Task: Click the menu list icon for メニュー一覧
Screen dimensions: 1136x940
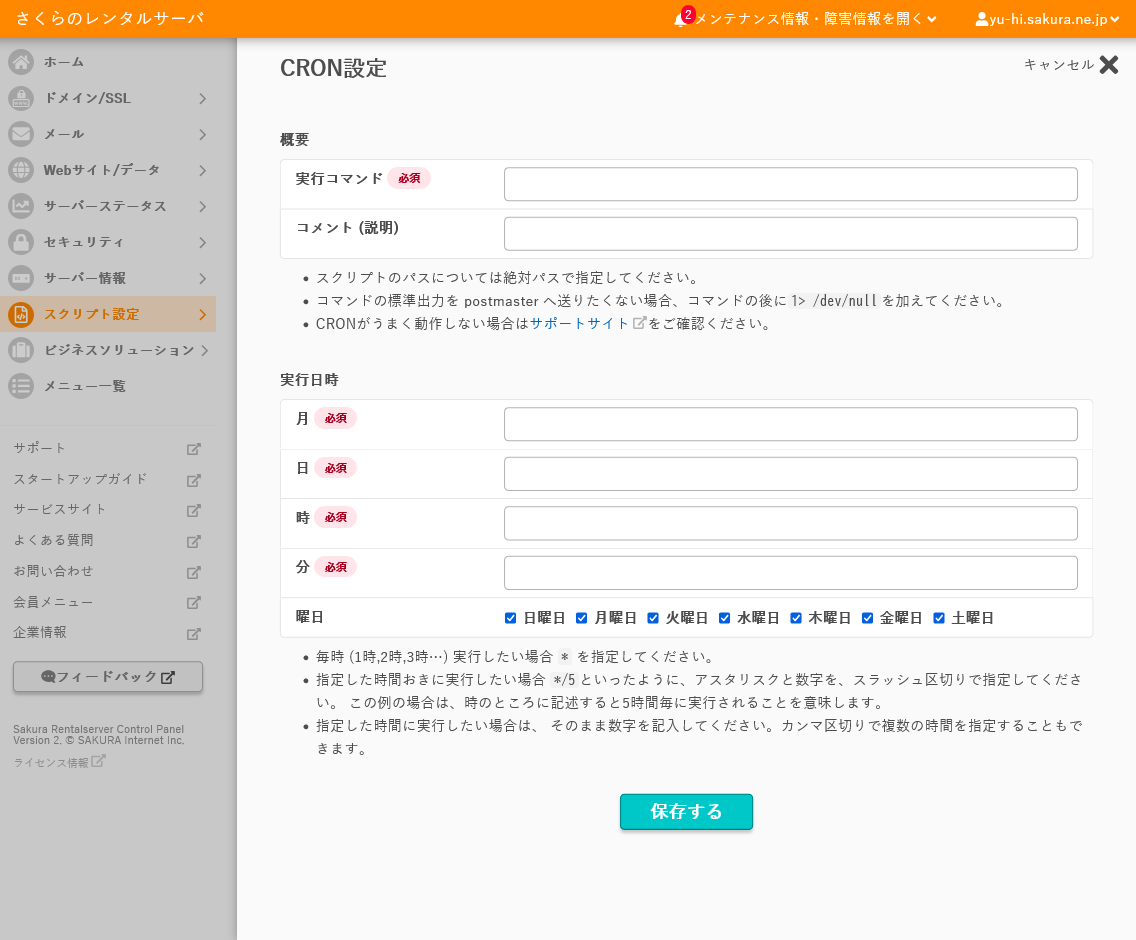Action: tap(21, 386)
